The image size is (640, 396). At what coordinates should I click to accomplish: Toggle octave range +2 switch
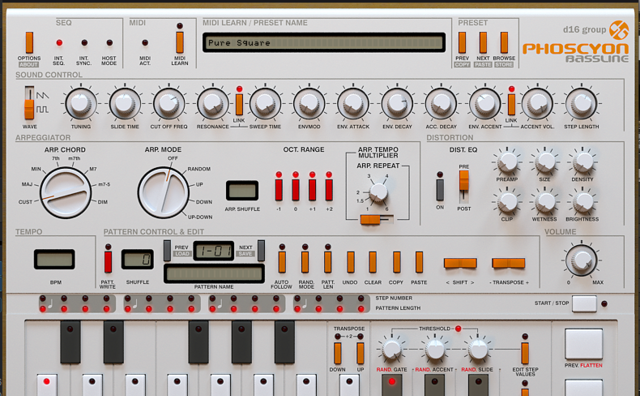click(x=329, y=189)
